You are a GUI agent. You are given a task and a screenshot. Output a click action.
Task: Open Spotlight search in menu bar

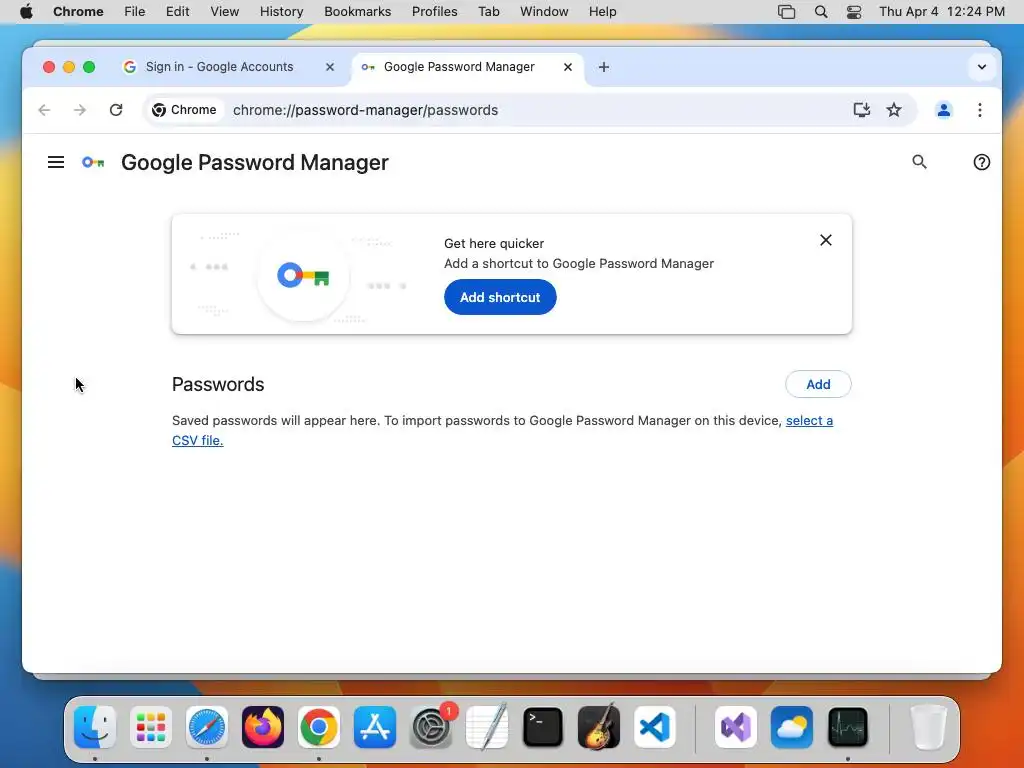point(821,12)
